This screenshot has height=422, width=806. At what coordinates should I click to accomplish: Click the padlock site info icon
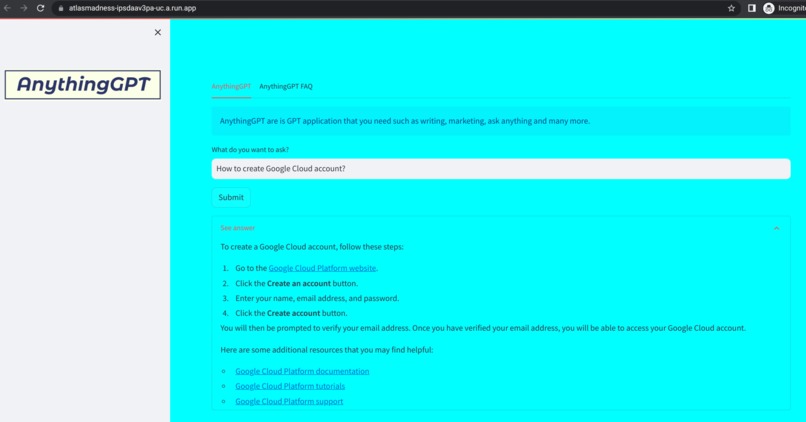(61, 8)
